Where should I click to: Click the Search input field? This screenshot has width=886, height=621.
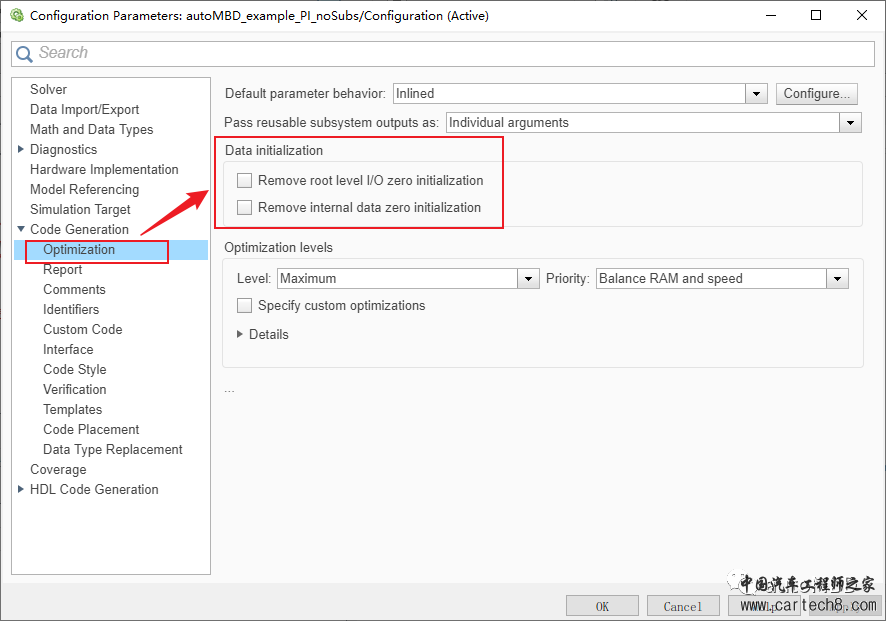(x=443, y=54)
